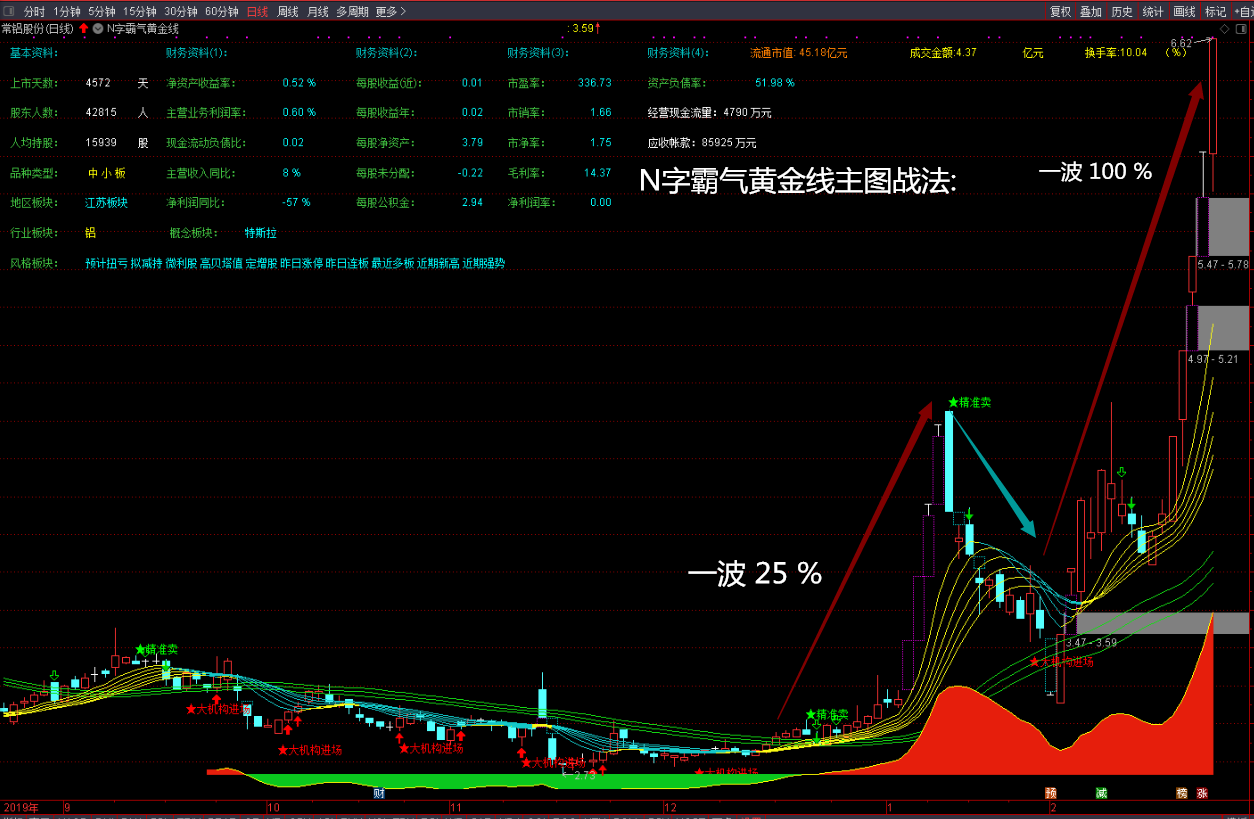Open the 统计 statistics tool
The width and height of the screenshot is (1254, 819).
(1154, 12)
